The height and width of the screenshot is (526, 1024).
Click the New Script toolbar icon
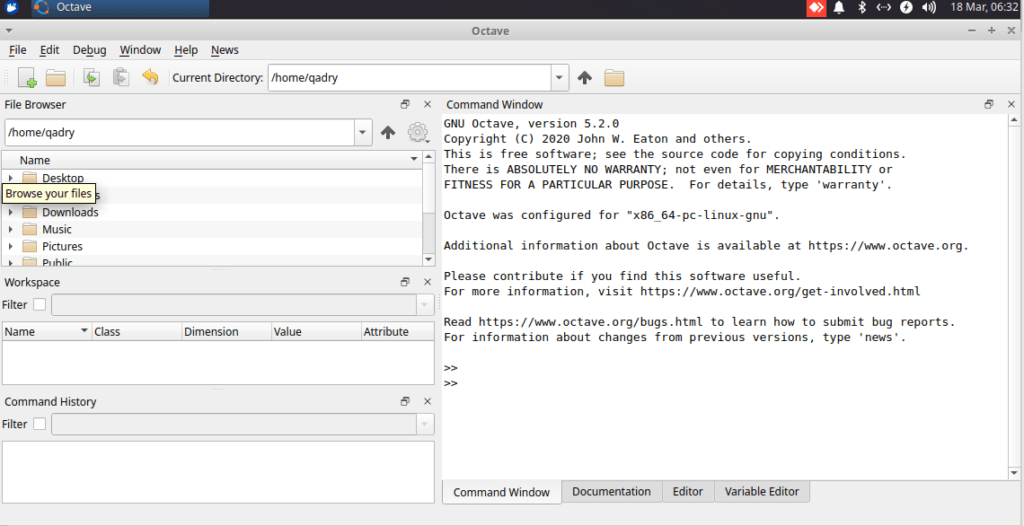pos(27,78)
